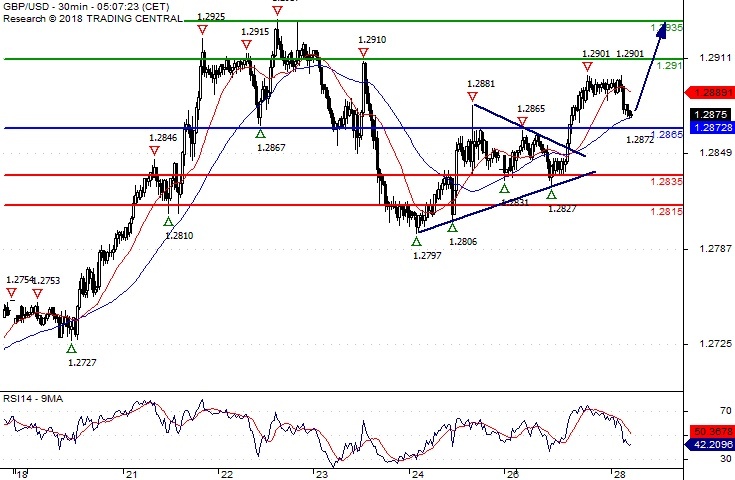
Task: Click the red triangle marker under 1.2881
Action: [x=472, y=97]
